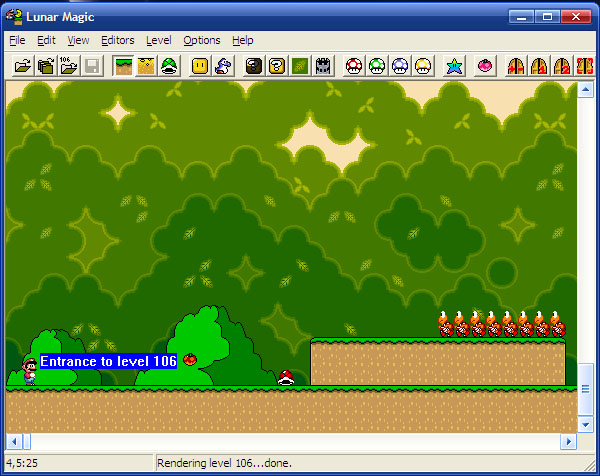Screen dimensions: 600x476
Task: Click 'Rendering level 106...done.' status text
Action: [225, 463]
